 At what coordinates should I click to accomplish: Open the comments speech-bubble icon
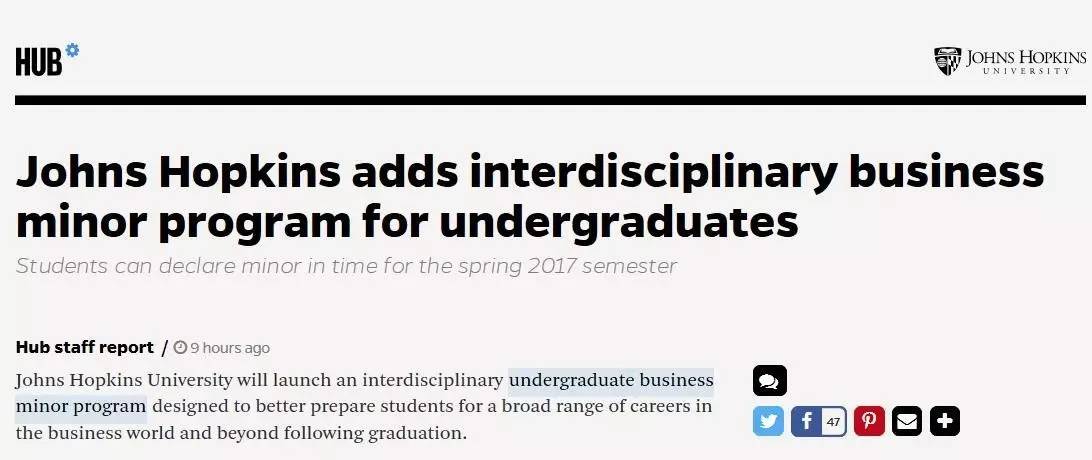pos(769,381)
